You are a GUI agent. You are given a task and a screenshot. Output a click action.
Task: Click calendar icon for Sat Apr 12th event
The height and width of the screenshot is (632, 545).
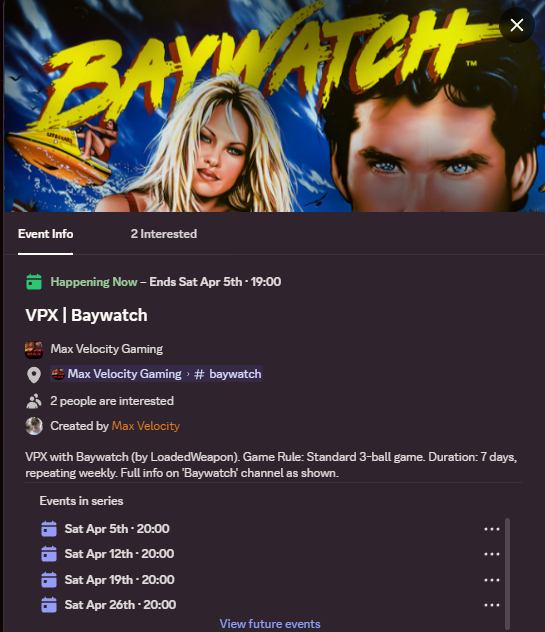pos(49,554)
